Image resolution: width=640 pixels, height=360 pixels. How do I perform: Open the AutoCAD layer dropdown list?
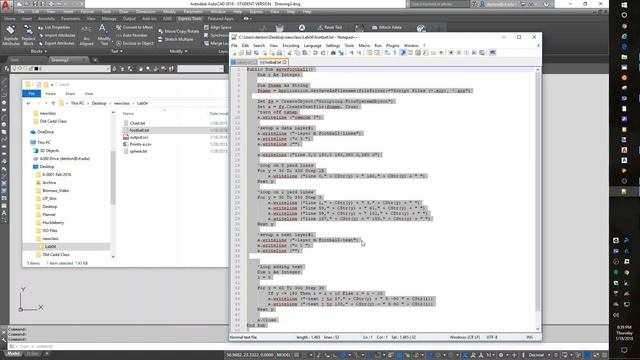[x=61, y=69]
